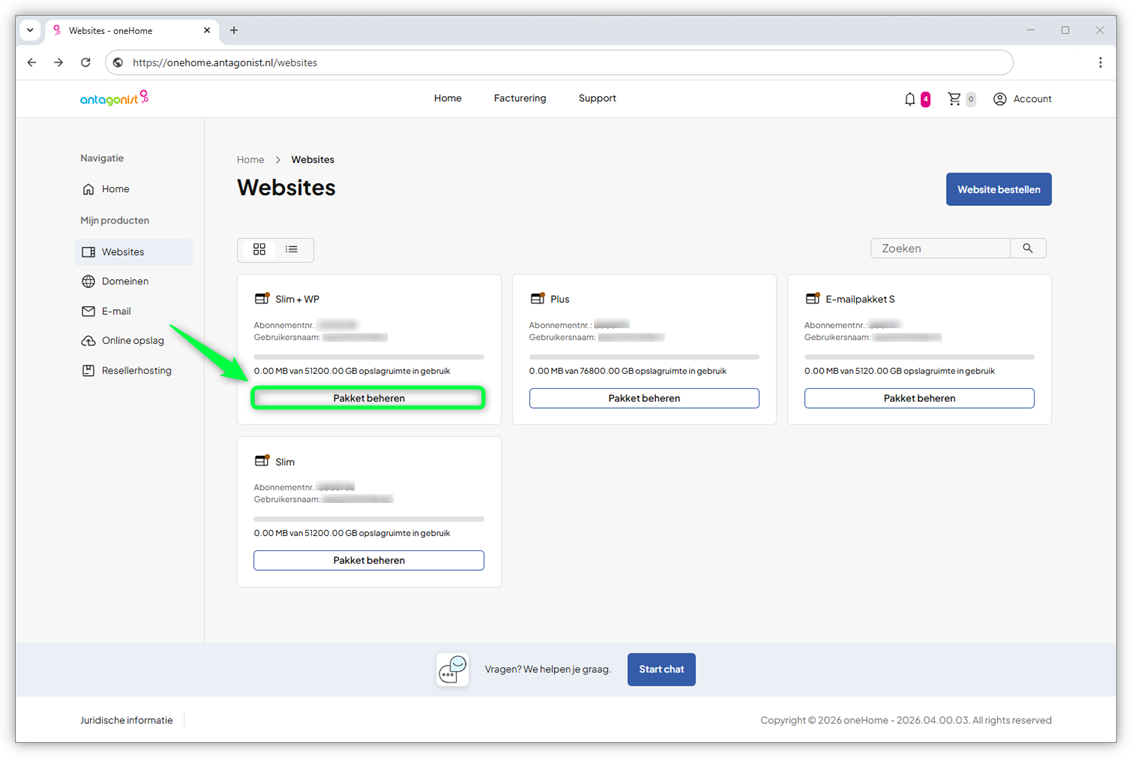Open the browser options menu
The image size is (1132, 758).
click(1100, 62)
